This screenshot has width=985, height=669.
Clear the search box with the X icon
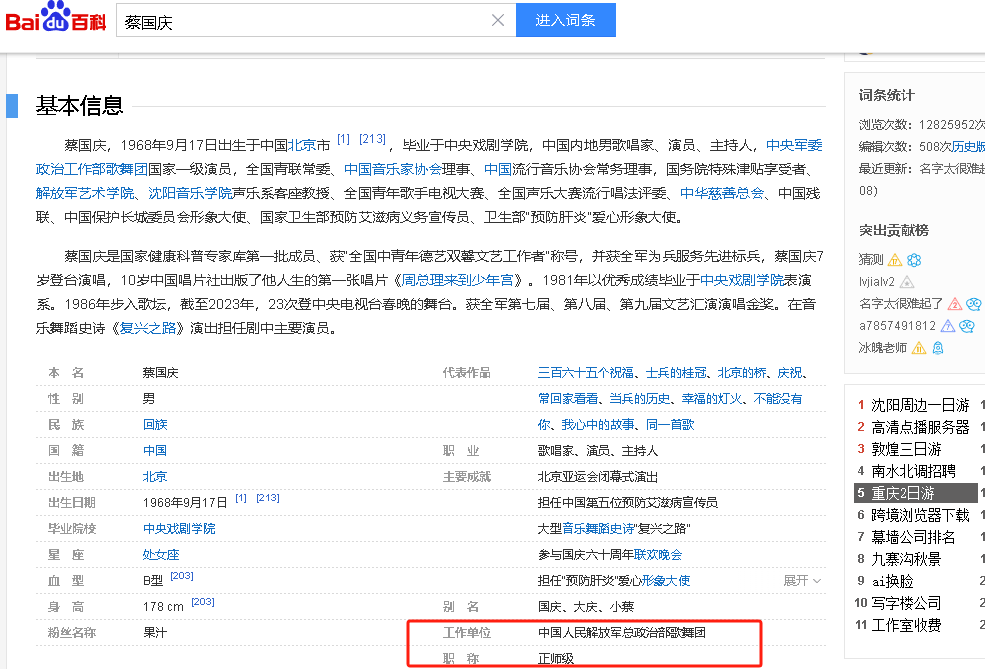498,21
